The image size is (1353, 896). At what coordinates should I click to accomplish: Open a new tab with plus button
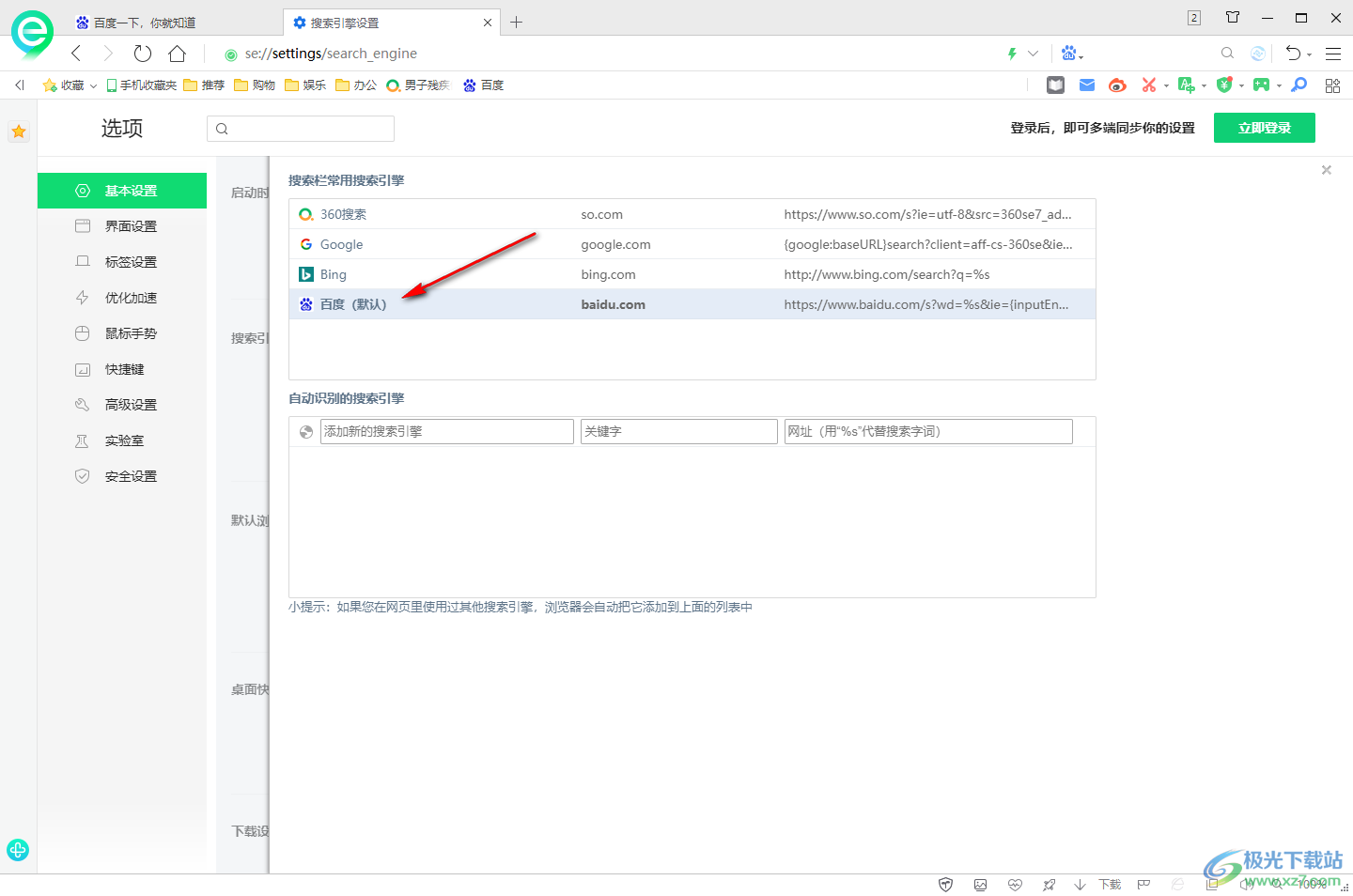tap(516, 23)
